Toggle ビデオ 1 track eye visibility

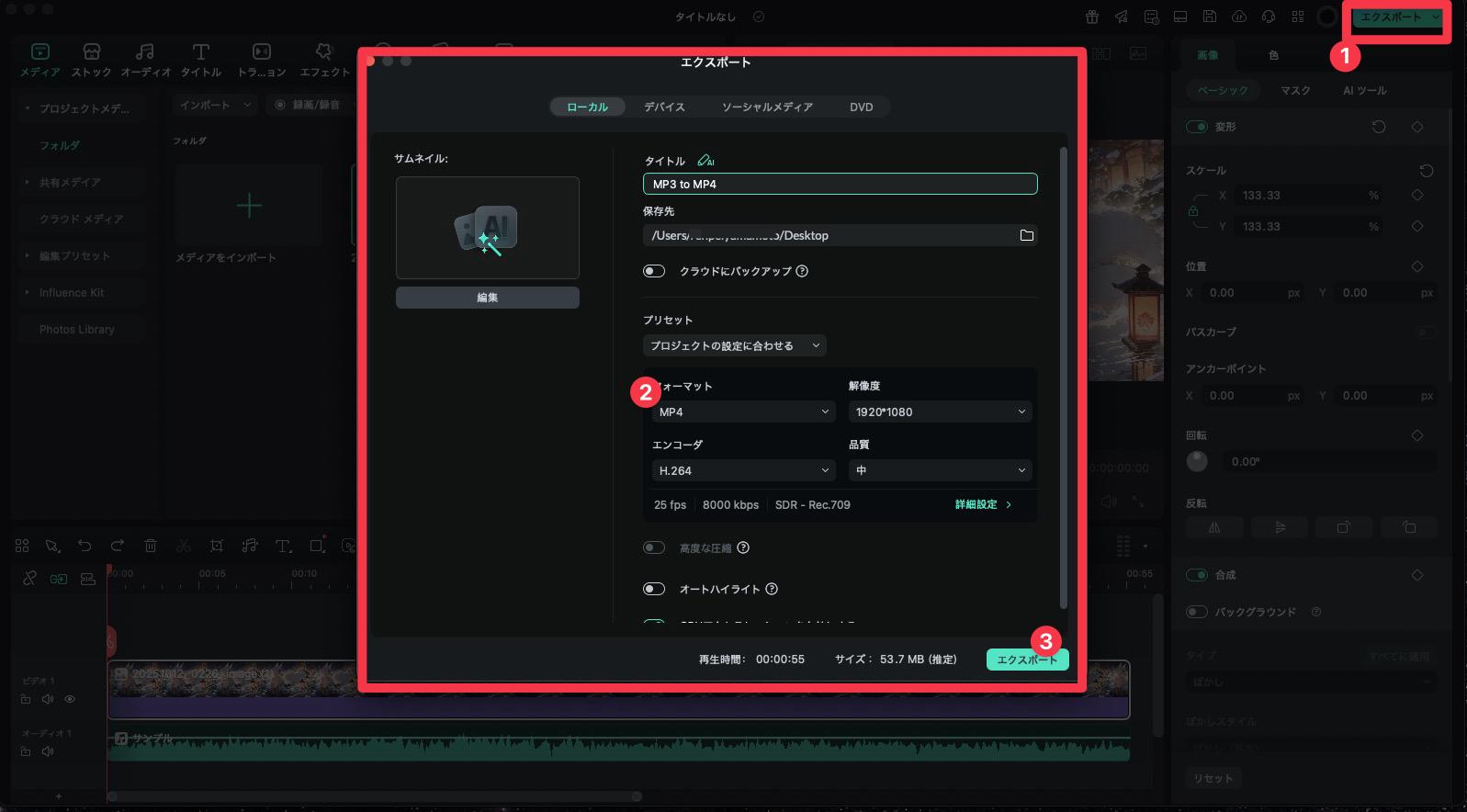[x=70, y=699]
